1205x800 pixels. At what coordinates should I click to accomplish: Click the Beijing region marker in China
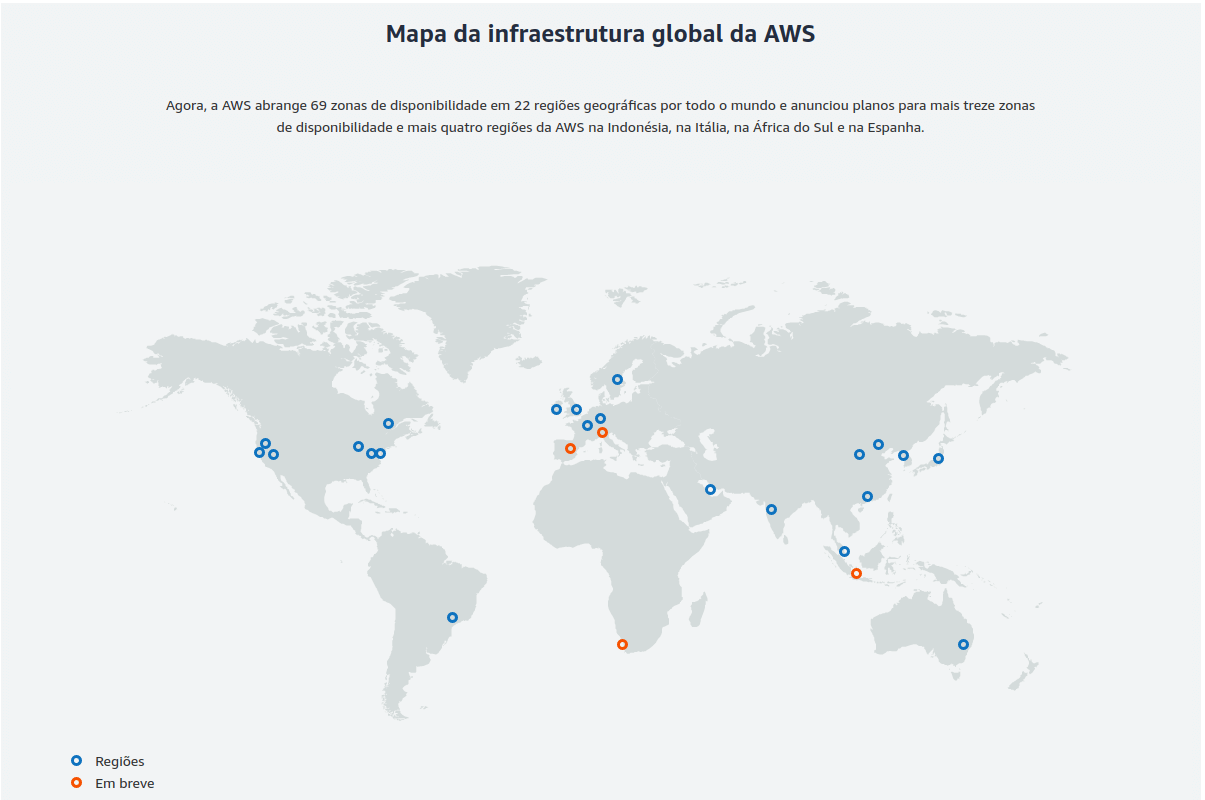pos(878,444)
